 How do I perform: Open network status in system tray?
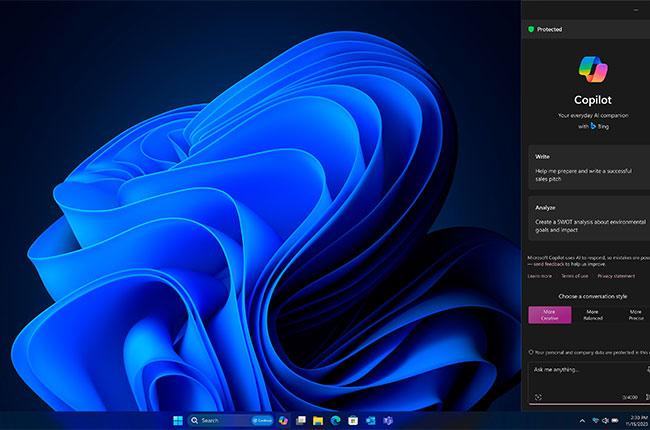click(x=596, y=420)
